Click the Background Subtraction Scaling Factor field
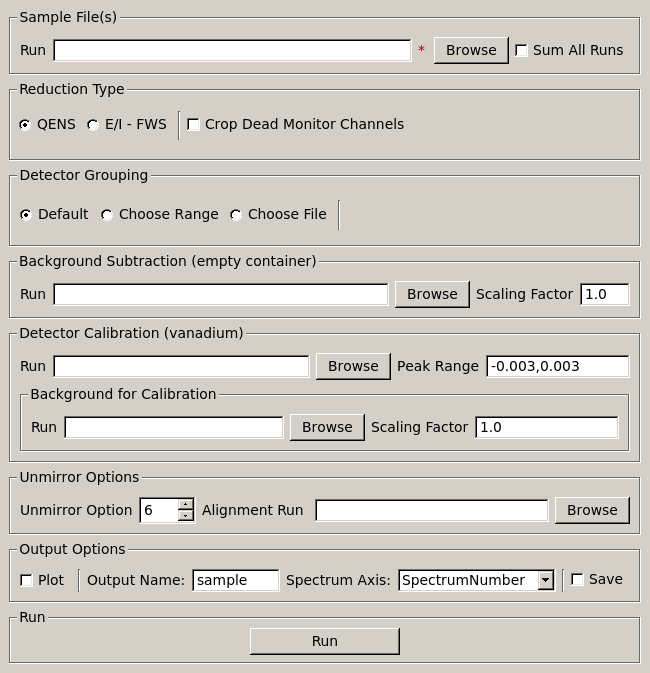The image size is (650, 673). coord(604,294)
